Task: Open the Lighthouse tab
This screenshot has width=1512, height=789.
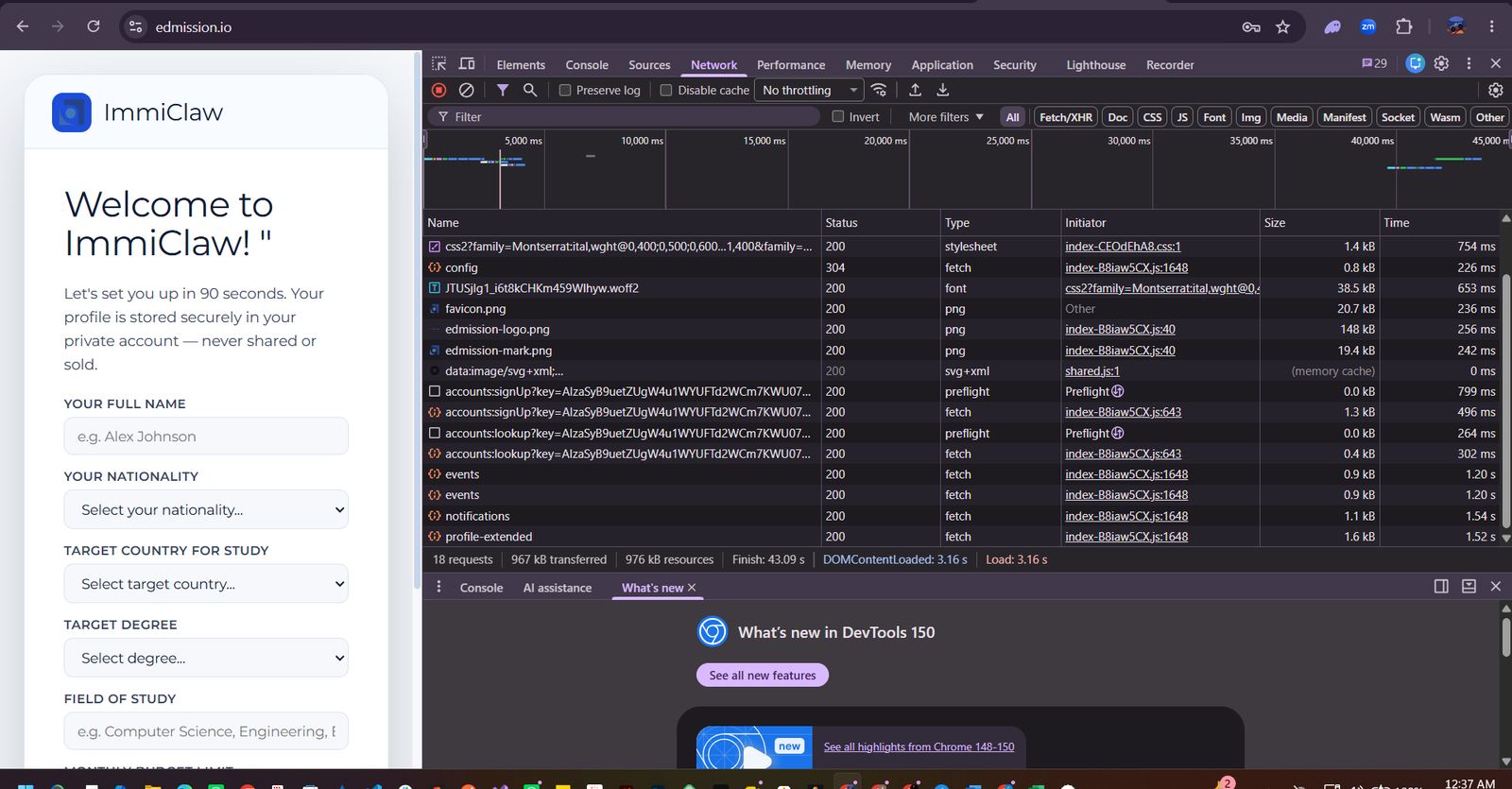Action: click(1095, 64)
